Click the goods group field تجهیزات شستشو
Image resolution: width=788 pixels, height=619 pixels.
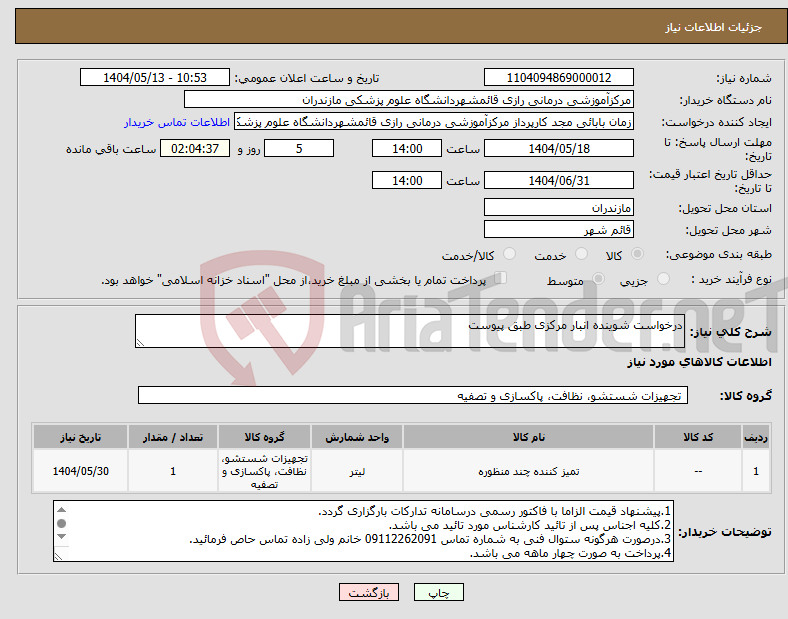(x=413, y=395)
